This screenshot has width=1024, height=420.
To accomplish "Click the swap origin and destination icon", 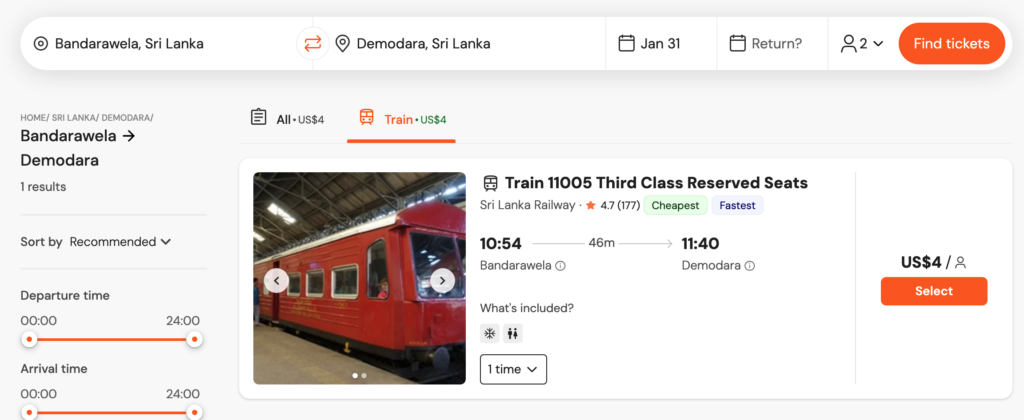I will point(313,43).
